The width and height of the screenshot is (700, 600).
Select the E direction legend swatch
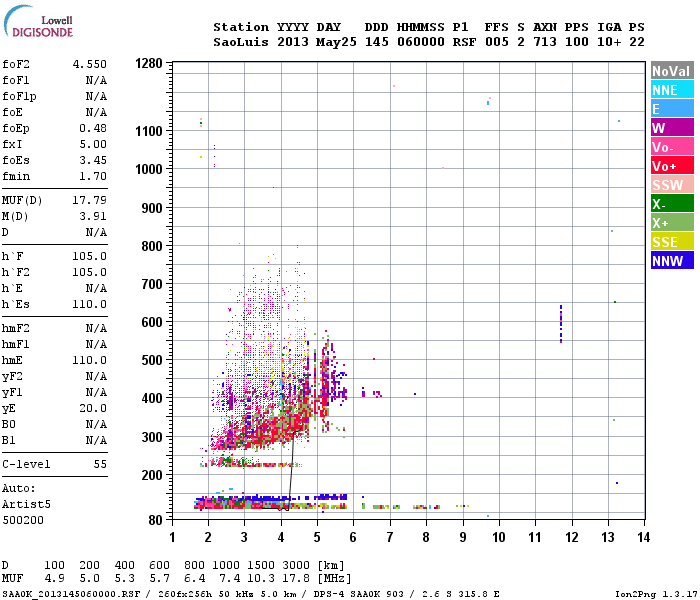[x=672, y=108]
